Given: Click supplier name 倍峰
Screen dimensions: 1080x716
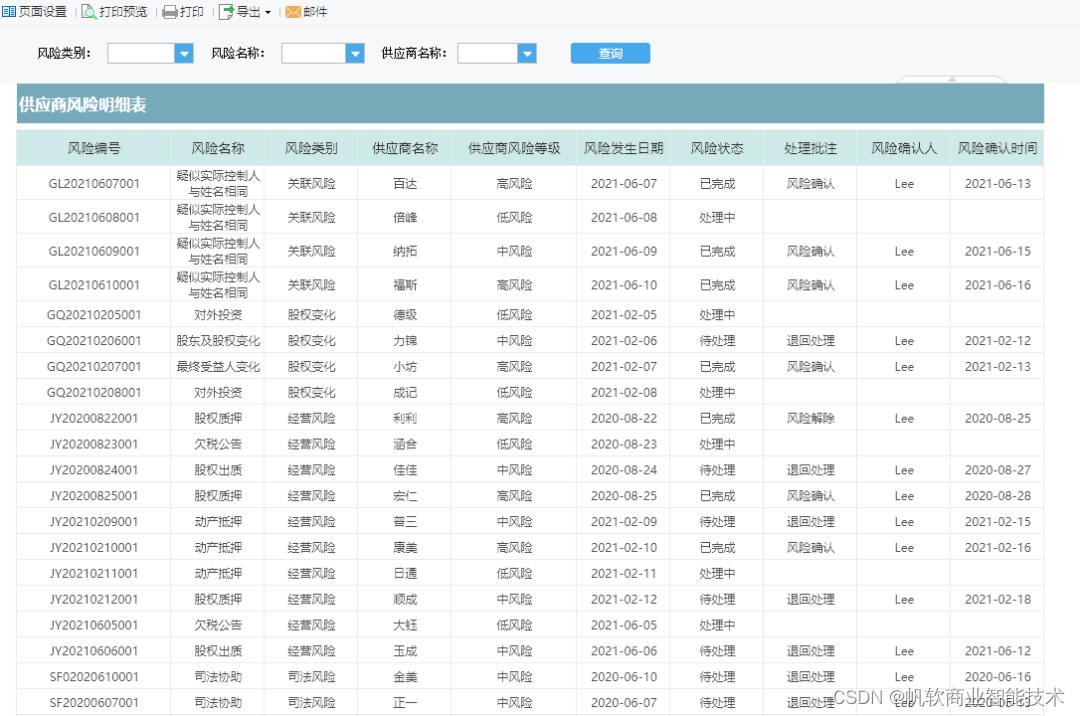Looking at the screenshot, I should pos(405,218).
